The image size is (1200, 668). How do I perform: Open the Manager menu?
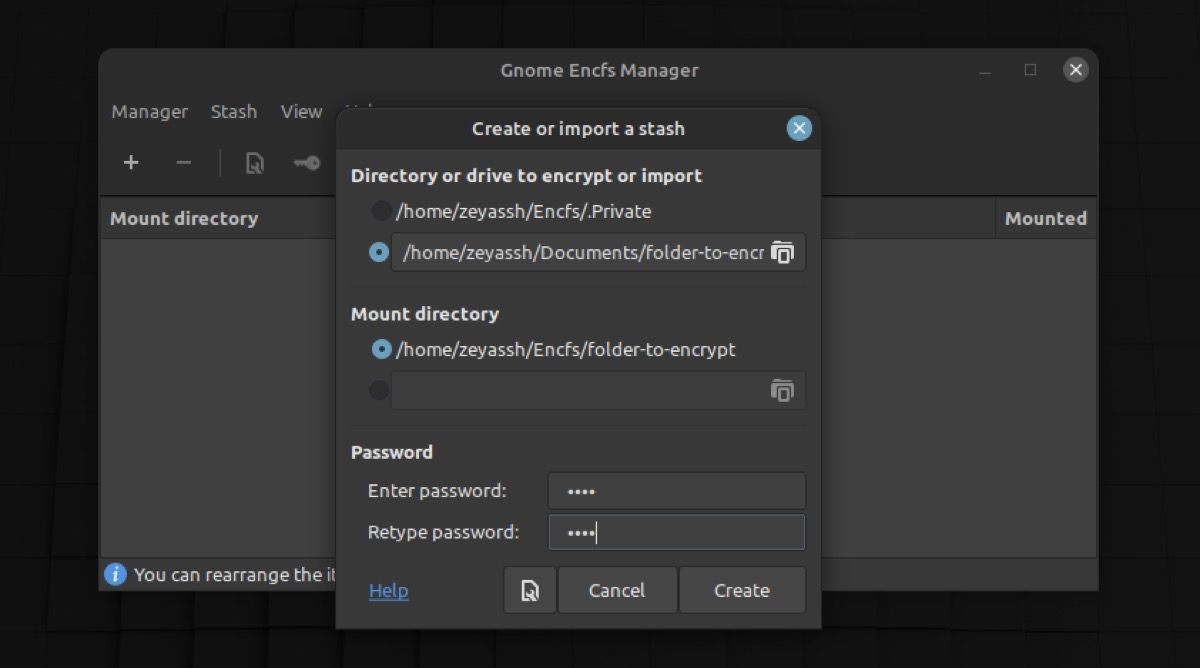point(149,112)
